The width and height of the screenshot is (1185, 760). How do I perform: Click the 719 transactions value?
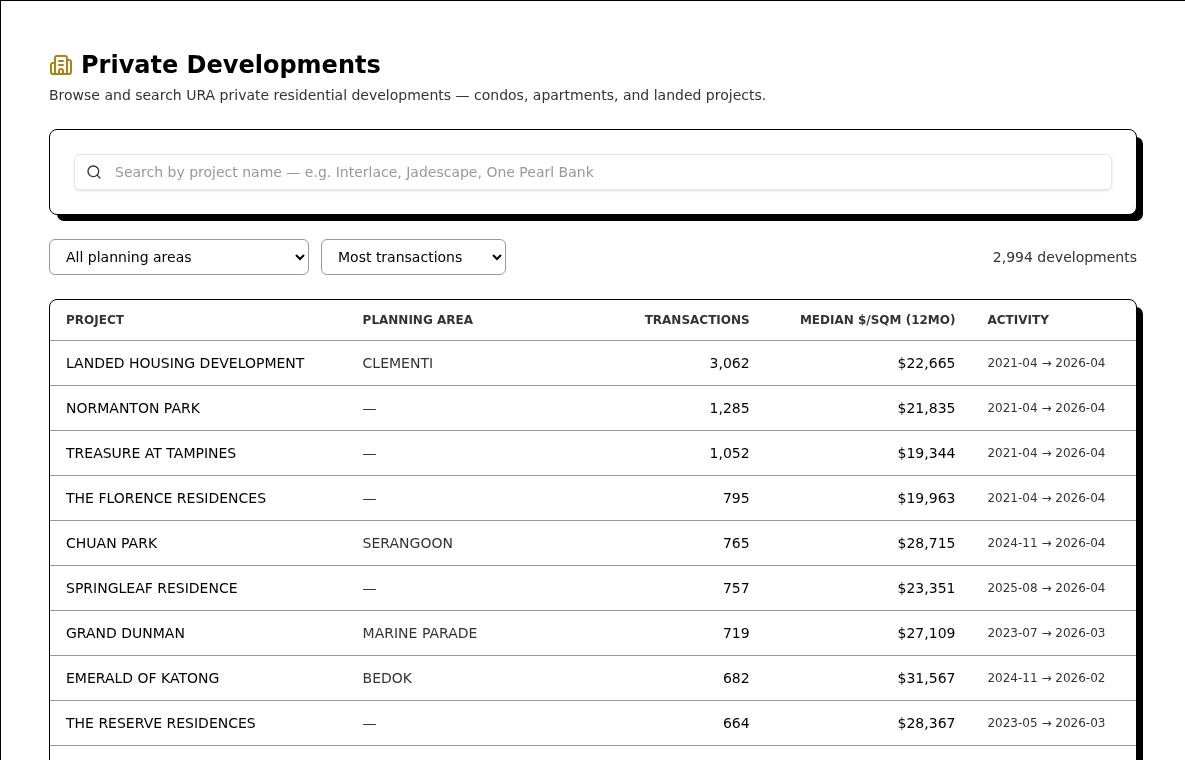[736, 633]
